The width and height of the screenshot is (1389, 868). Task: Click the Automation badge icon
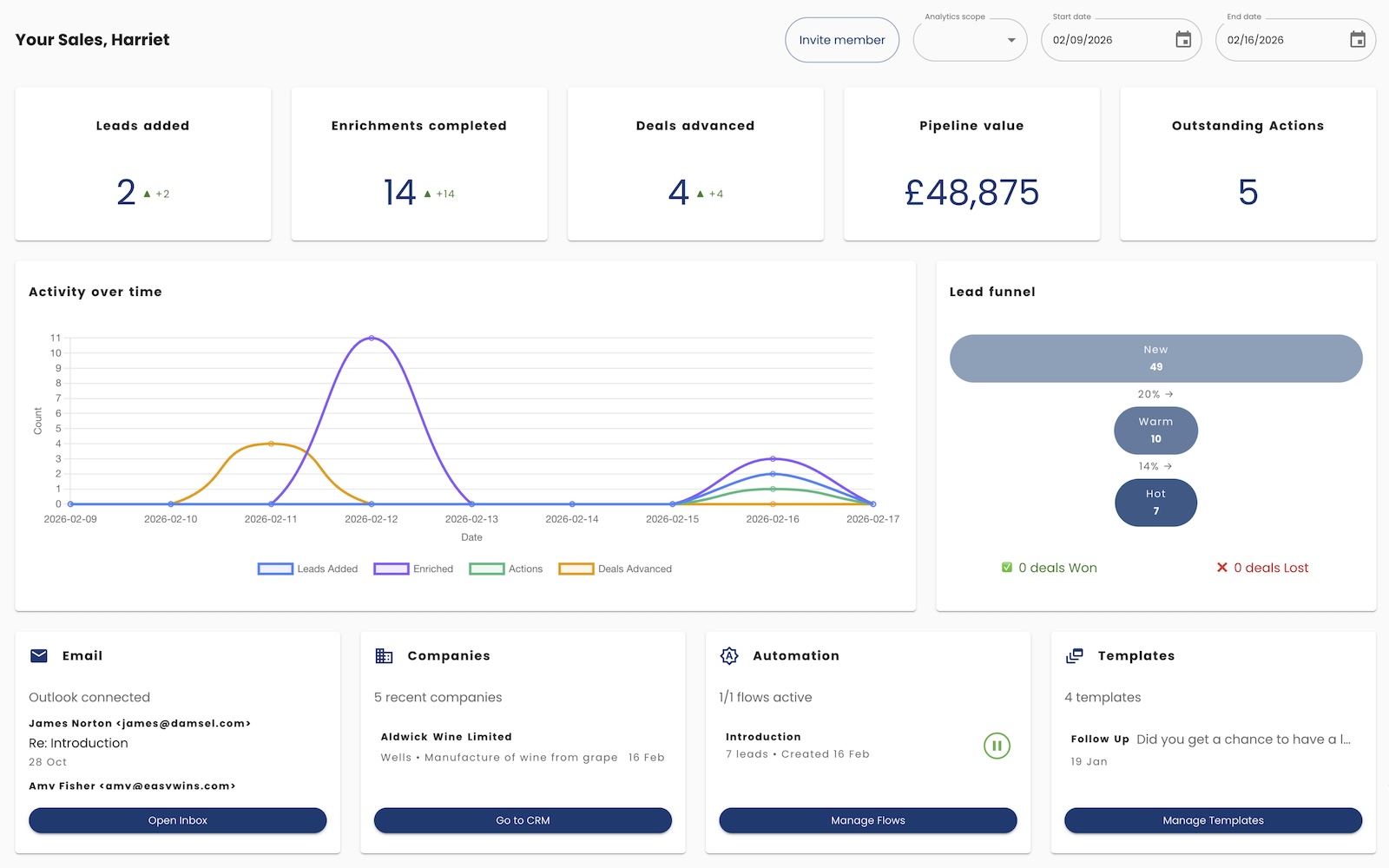[729, 656]
